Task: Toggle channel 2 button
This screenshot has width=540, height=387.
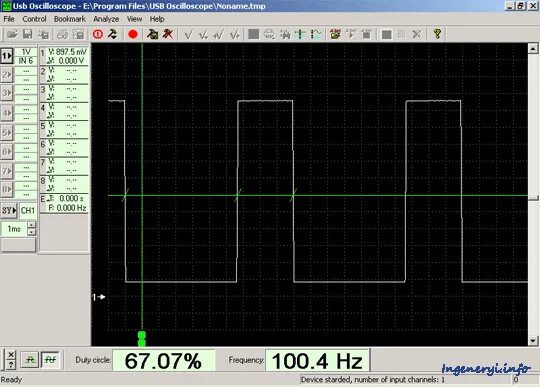Action: (7, 75)
